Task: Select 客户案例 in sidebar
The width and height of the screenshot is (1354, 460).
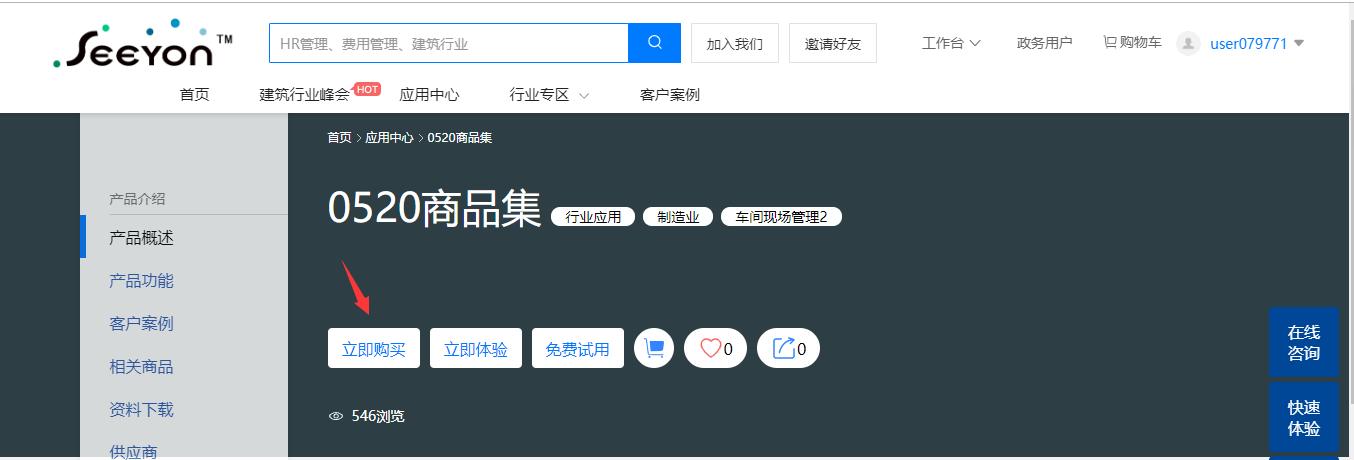Action: pyautogui.click(x=141, y=324)
